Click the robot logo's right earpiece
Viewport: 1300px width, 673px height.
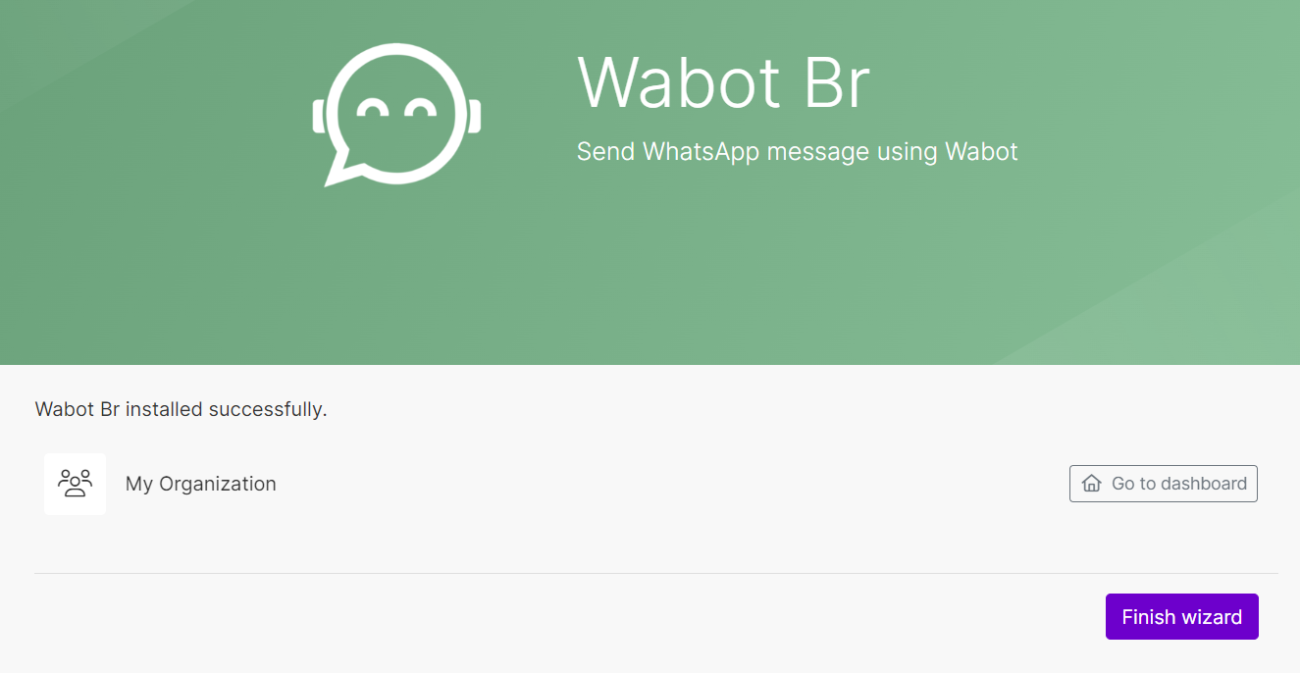pos(475,115)
